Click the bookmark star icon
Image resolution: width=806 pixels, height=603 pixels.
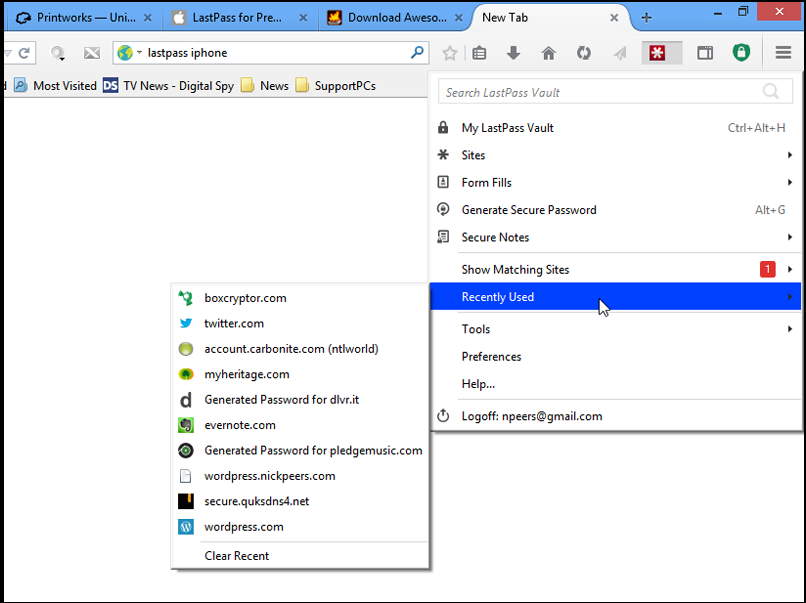[x=450, y=53]
